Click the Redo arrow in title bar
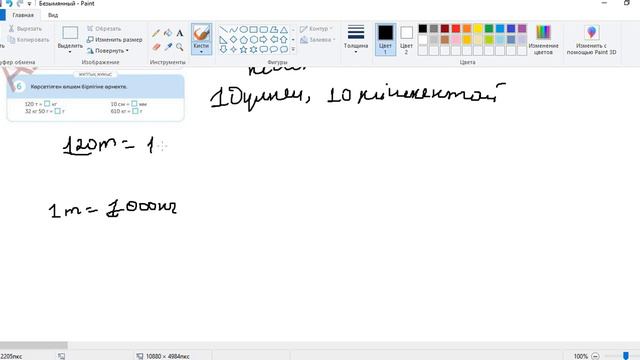The width and height of the screenshot is (640, 360). point(20,3)
